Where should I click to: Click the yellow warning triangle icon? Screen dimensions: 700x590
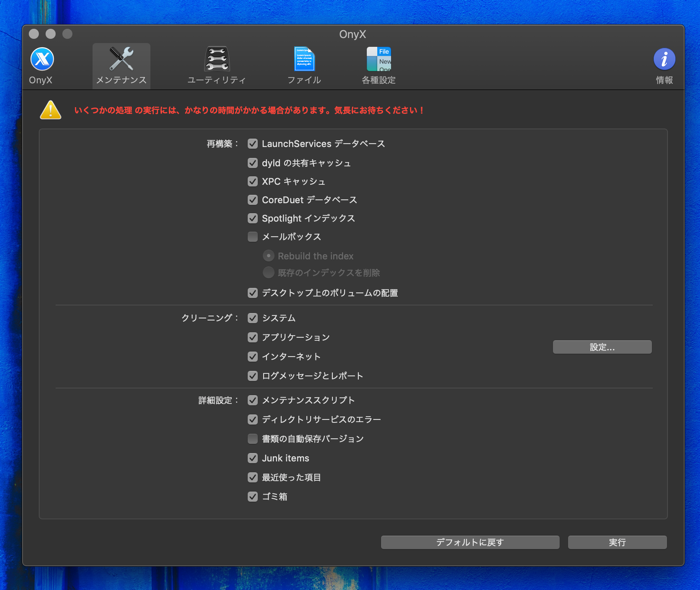[x=50, y=110]
